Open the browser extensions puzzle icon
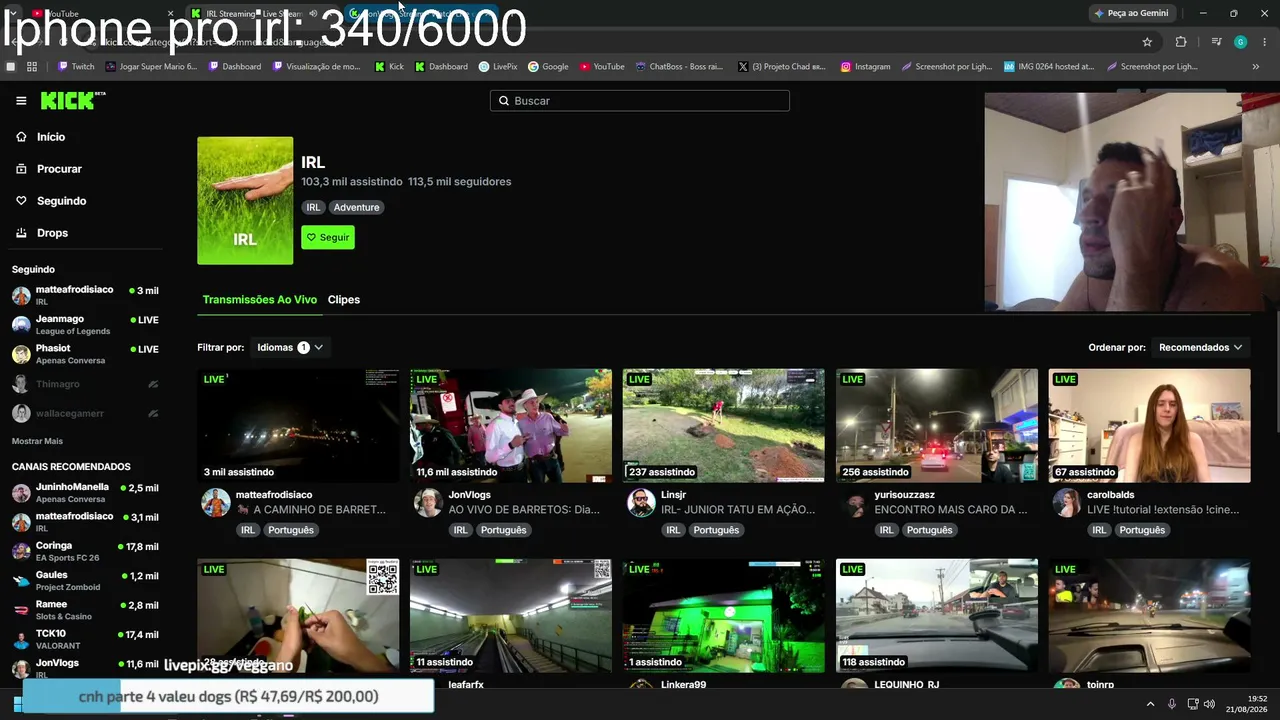 1181,42
